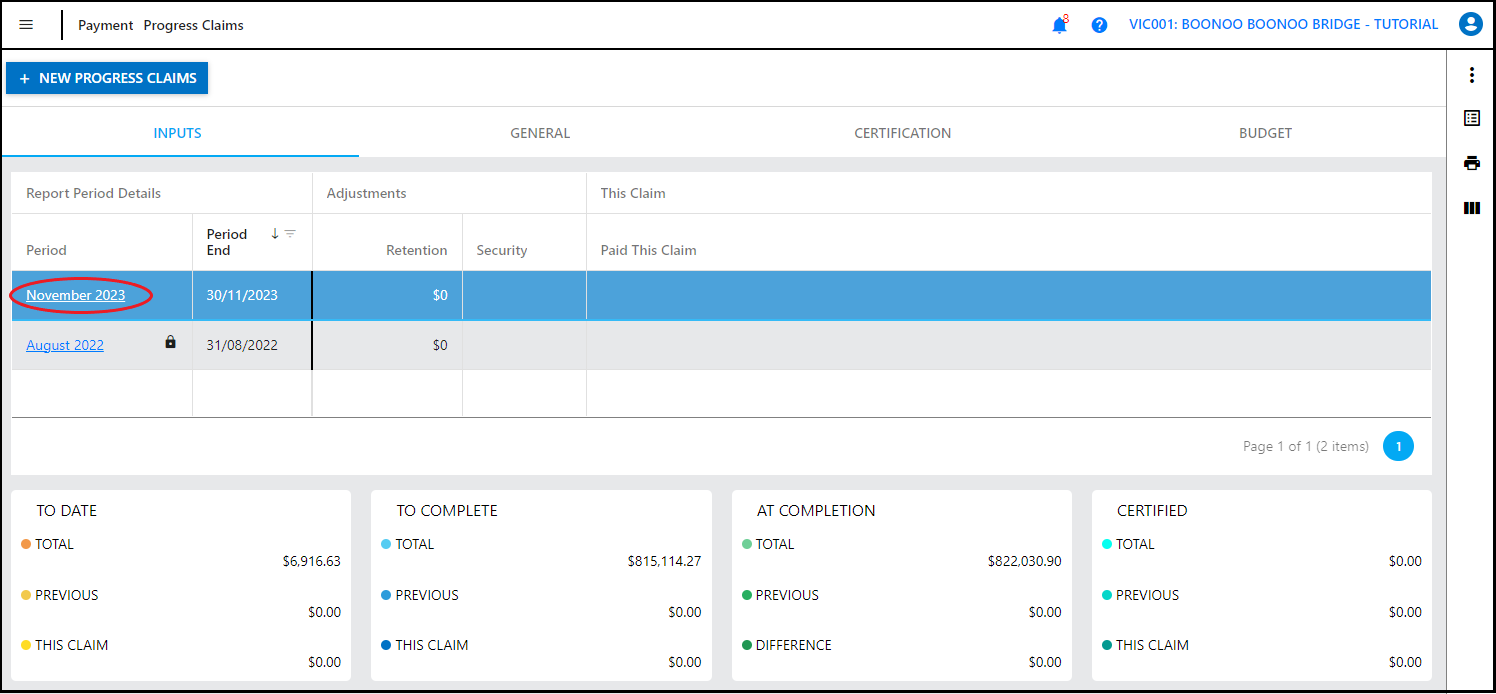Click the Progress Claims breadcrumb

click(x=193, y=25)
